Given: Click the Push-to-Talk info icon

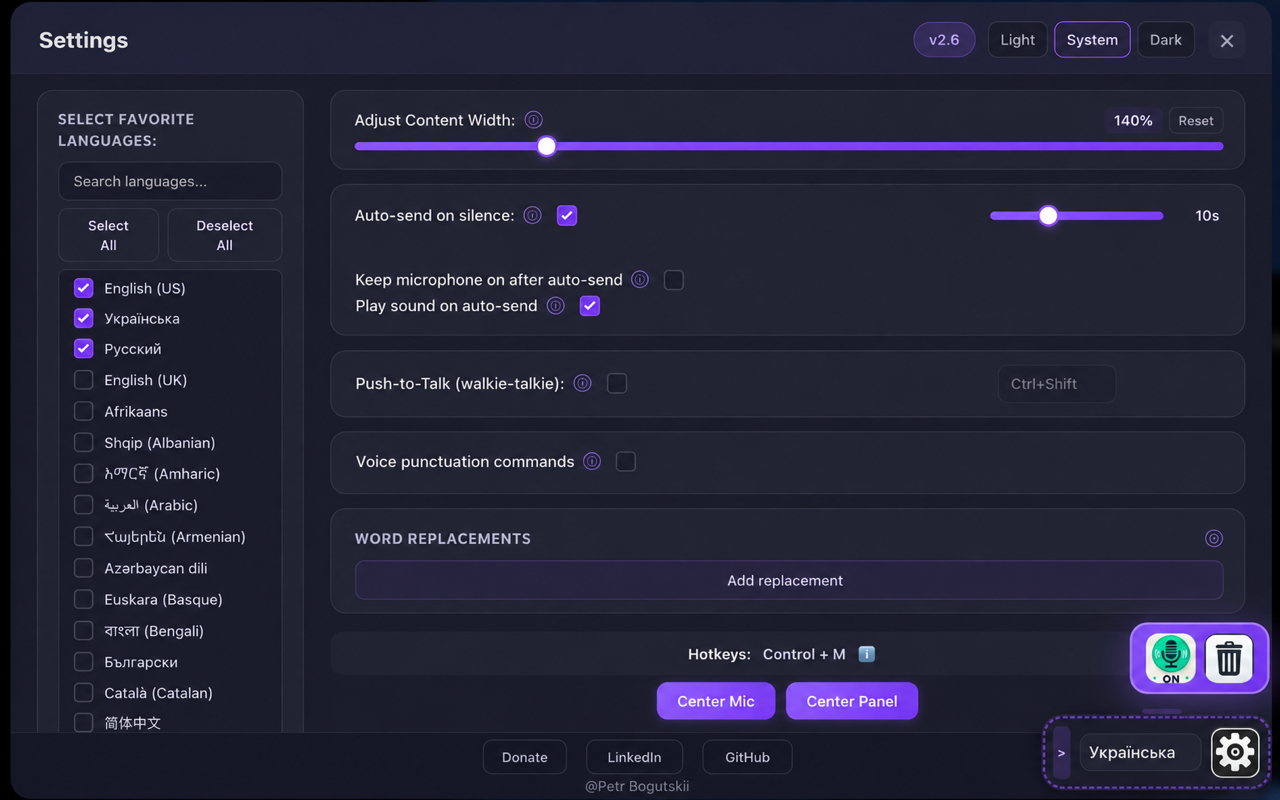Looking at the screenshot, I should (583, 383).
